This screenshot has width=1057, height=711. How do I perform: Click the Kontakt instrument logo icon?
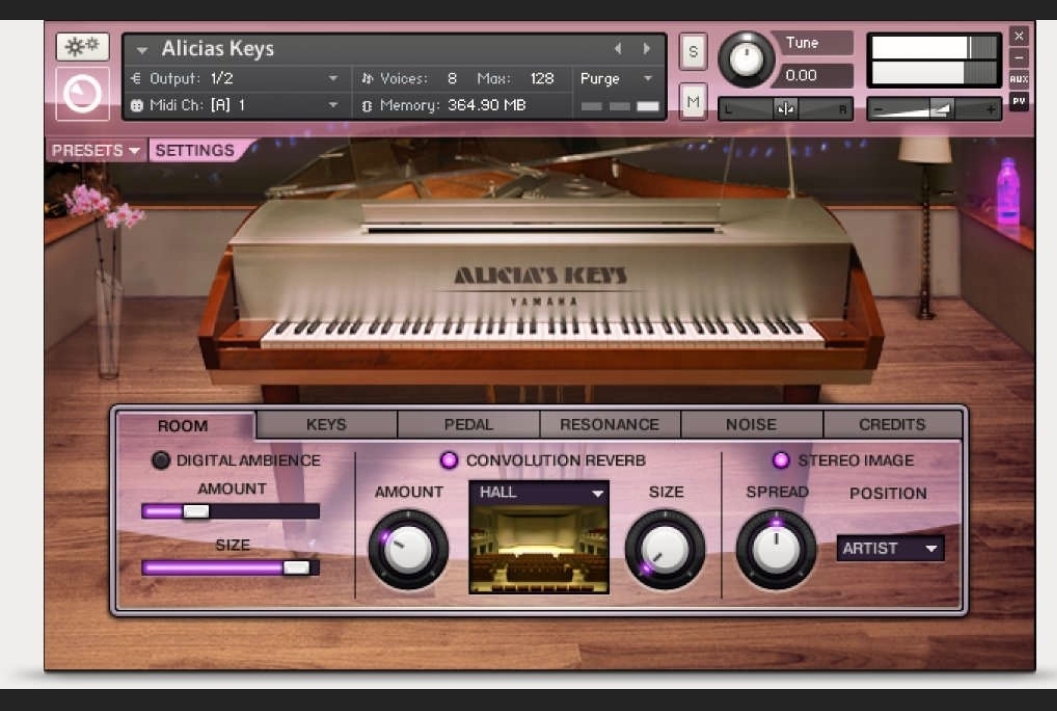tap(82, 94)
